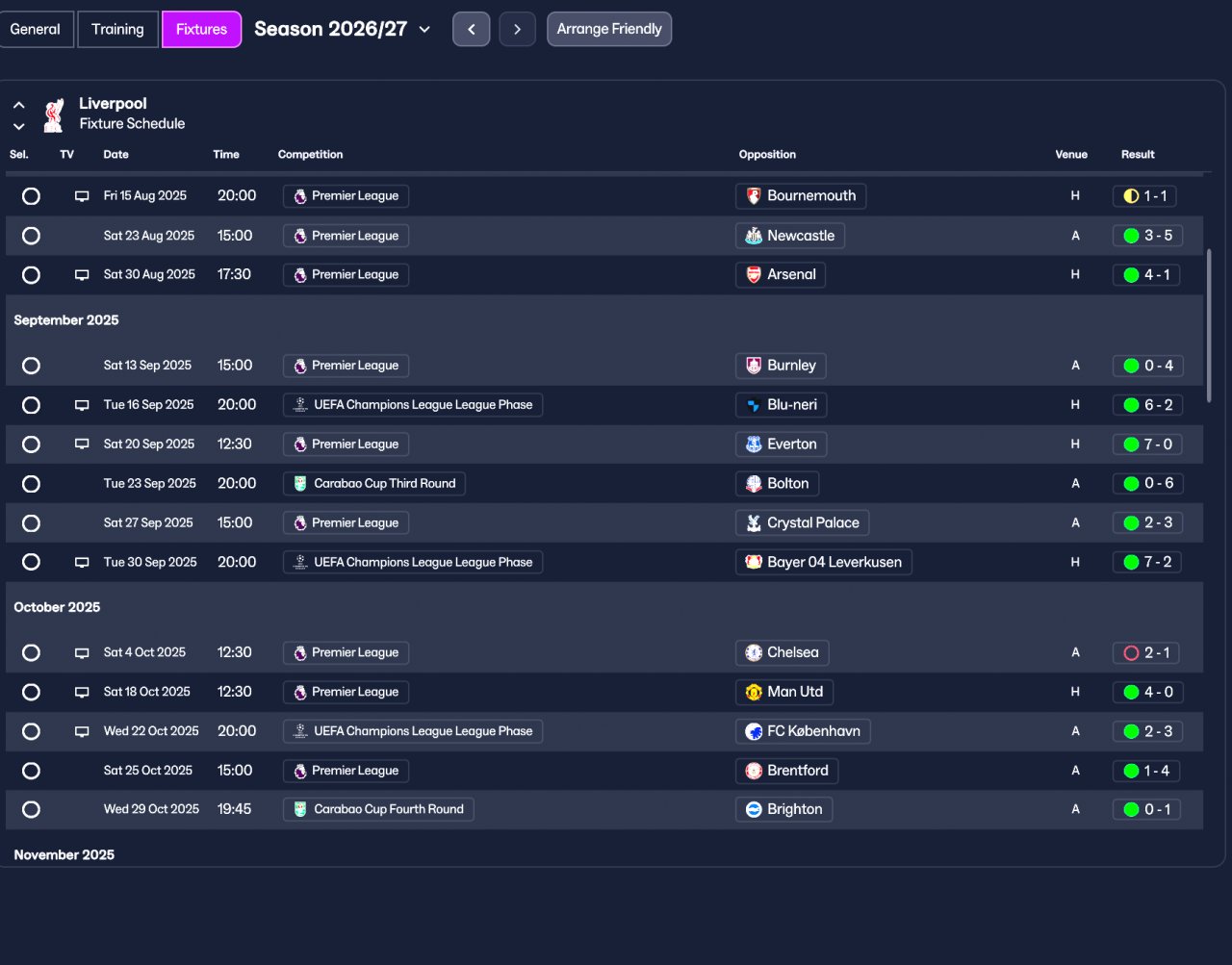Image resolution: width=1232 pixels, height=965 pixels.
Task: Click the Wed 29 Oct 2025 date
Action: click(x=151, y=809)
